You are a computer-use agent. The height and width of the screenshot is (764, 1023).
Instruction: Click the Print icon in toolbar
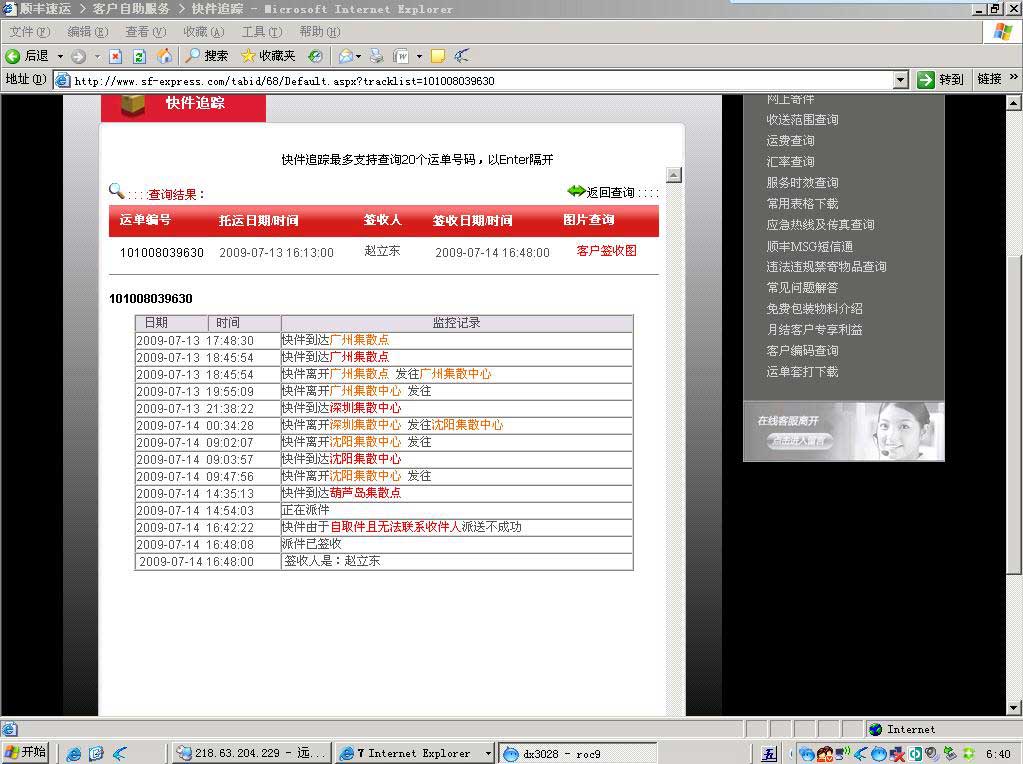(x=377, y=56)
